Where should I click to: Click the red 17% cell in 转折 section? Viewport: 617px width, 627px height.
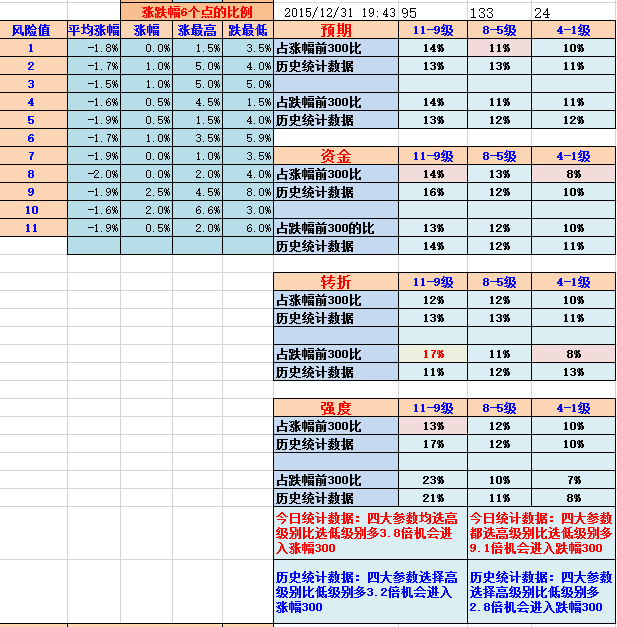[433, 354]
